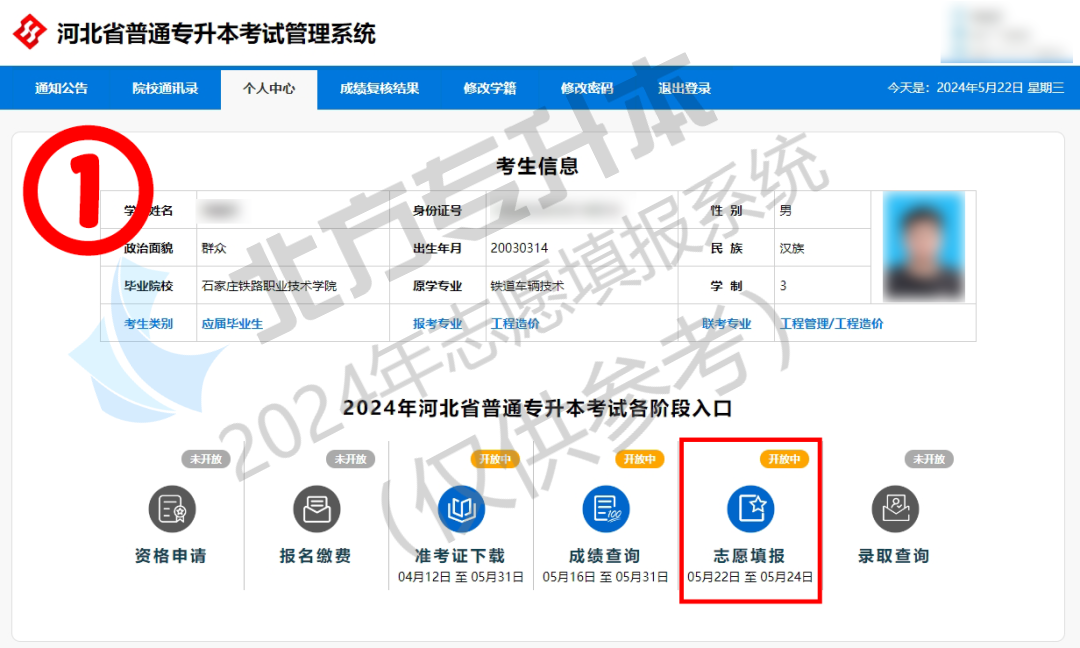
Task: Go to 院校通讯录 in navigation bar
Action: (165, 89)
